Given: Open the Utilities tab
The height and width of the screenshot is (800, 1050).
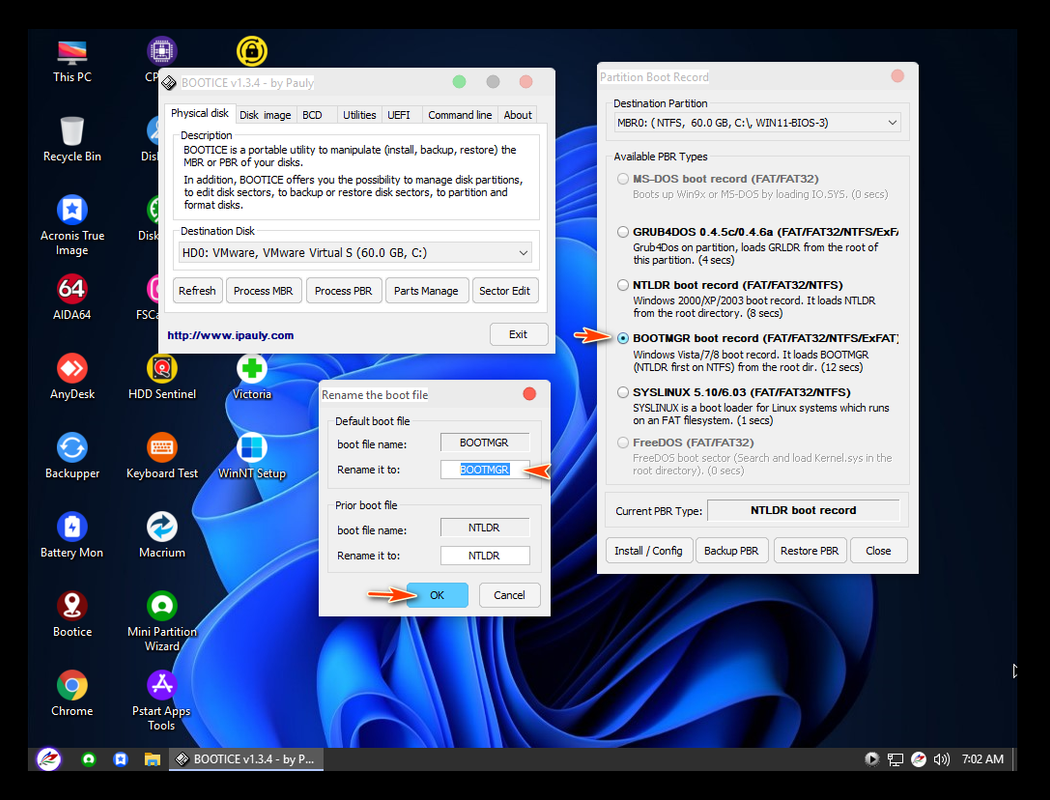Looking at the screenshot, I should (x=360, y=115).
